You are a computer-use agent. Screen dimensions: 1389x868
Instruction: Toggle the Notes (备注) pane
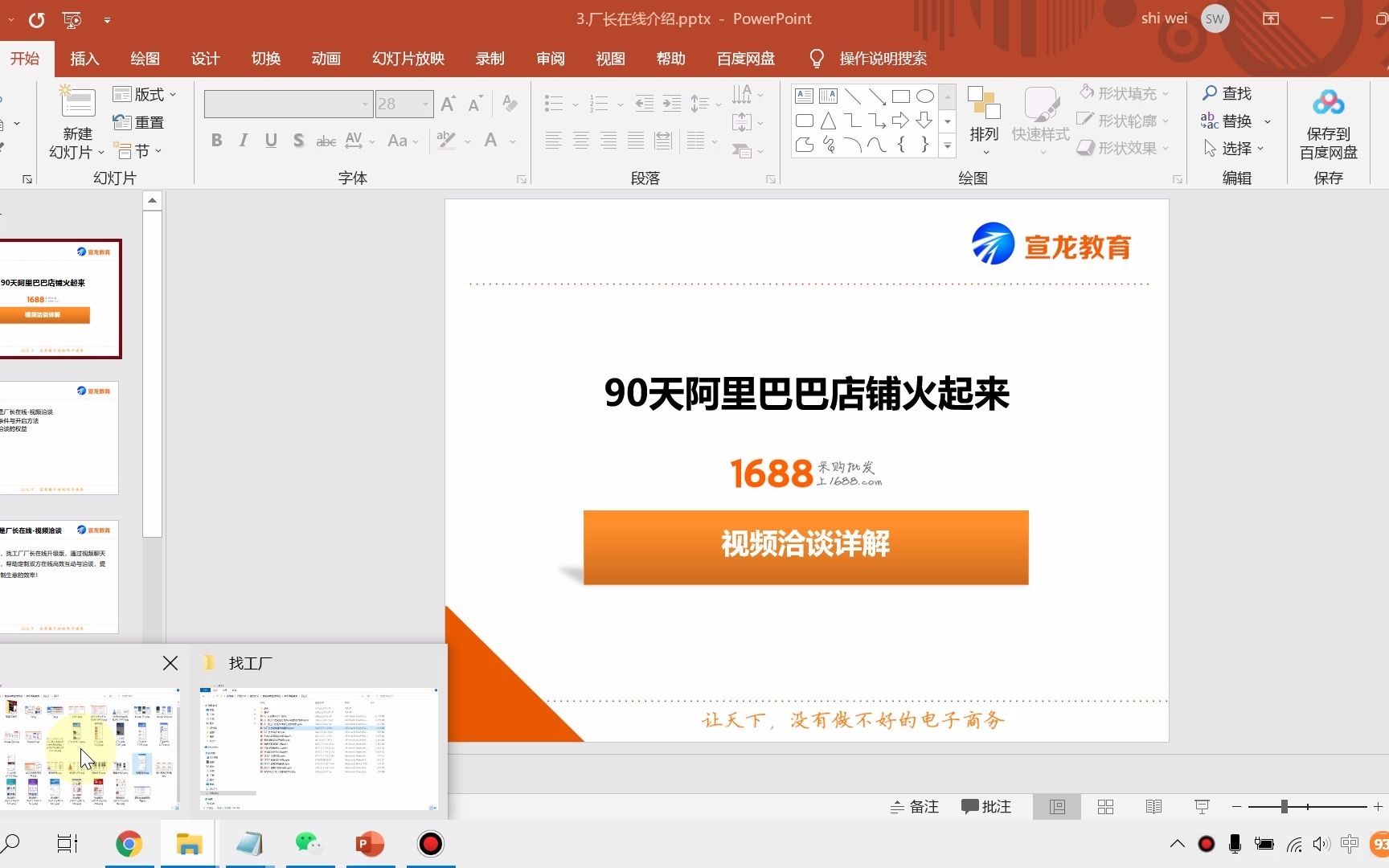point(915,806)
